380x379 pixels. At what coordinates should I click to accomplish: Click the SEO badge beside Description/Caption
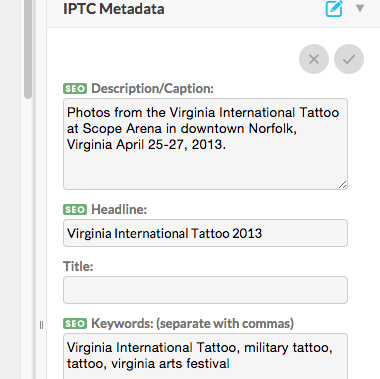pos(75,89)
